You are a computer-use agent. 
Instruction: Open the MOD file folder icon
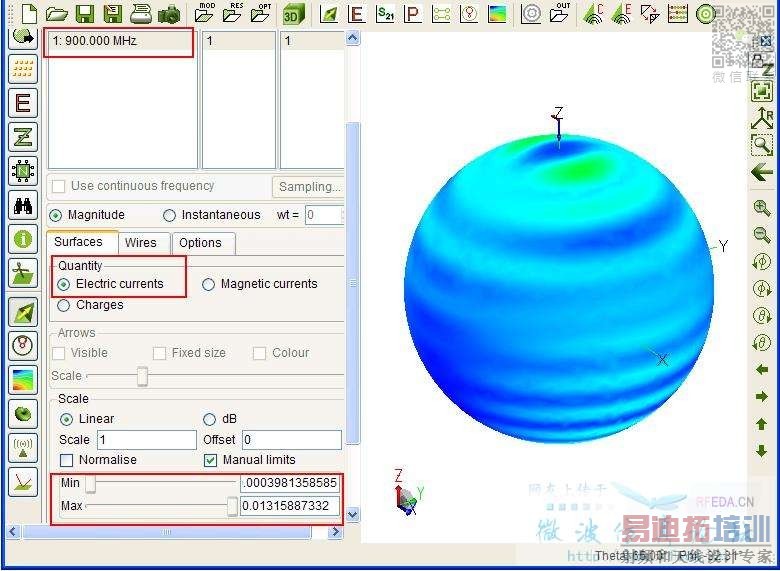click(204, 13)
